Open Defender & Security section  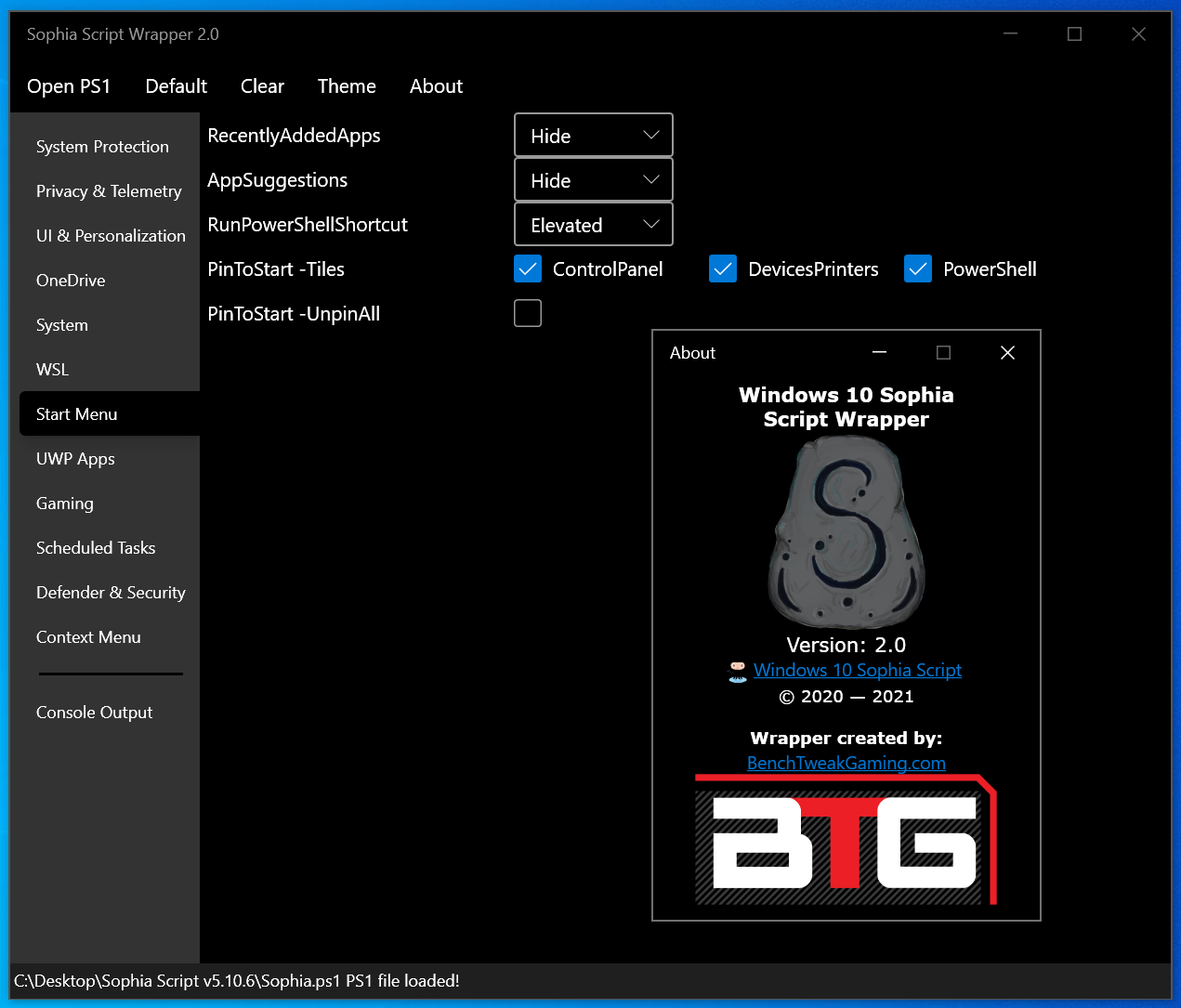[x=110, y=593]
